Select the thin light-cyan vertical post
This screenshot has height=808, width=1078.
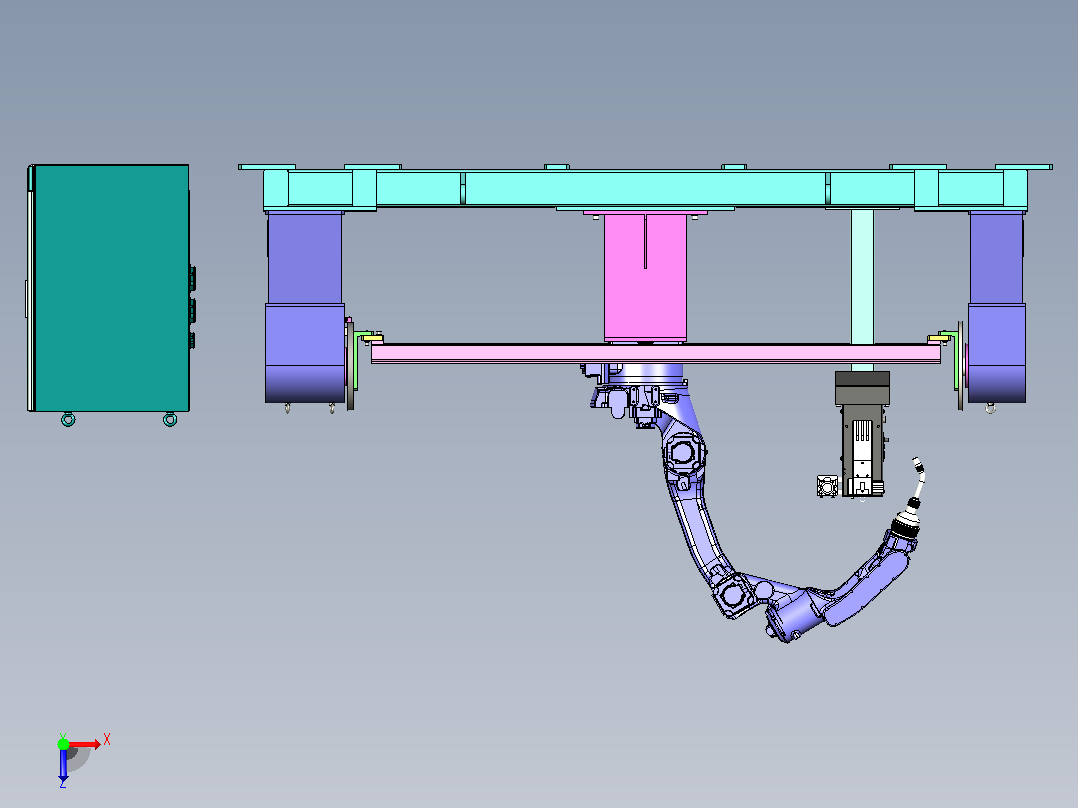tap(862, 277)
